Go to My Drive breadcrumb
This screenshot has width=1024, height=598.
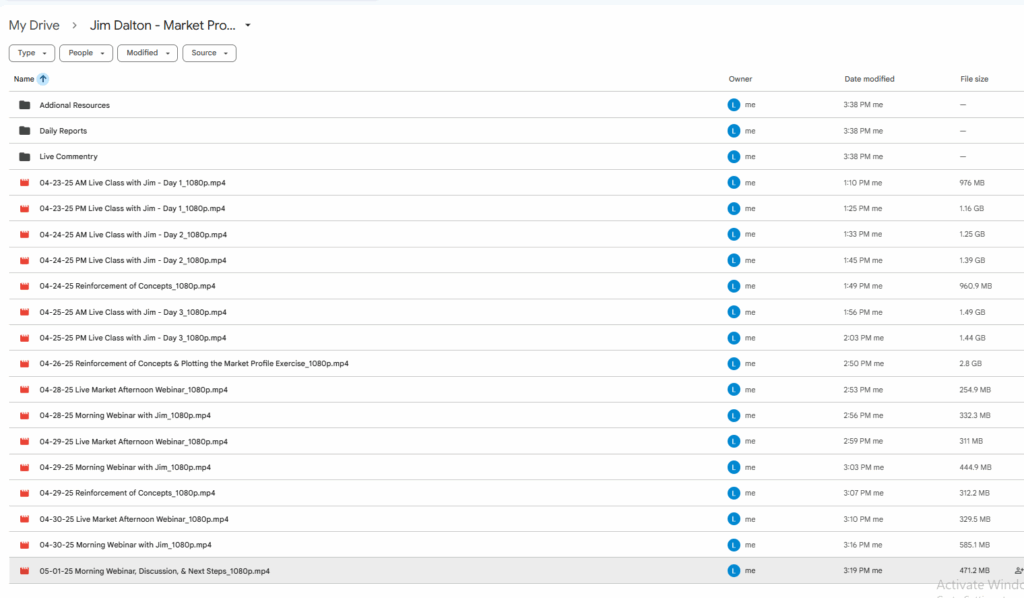[x=34, y=25]
